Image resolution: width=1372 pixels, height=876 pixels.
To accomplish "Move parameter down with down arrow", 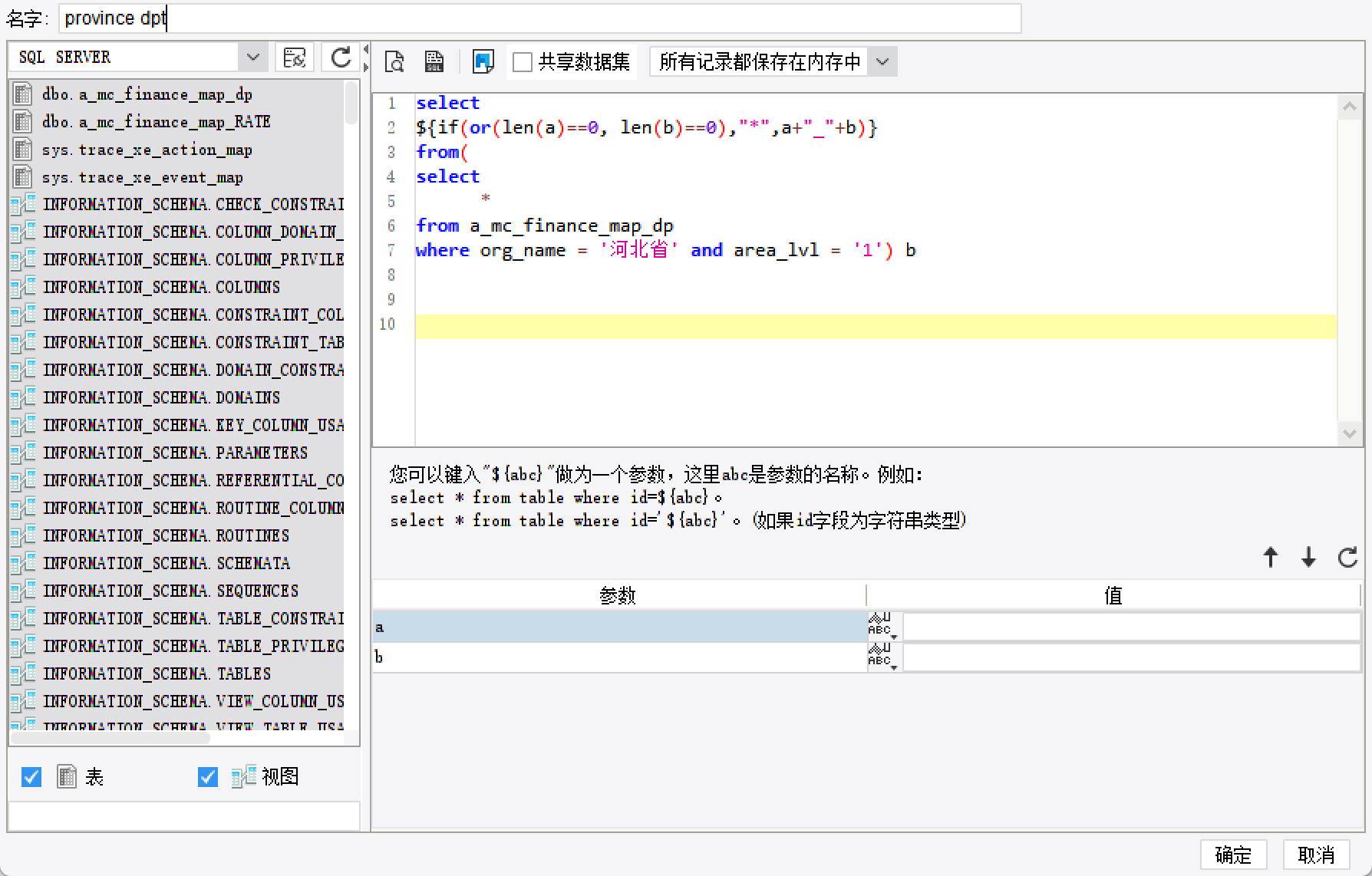I will point(1309,557).
